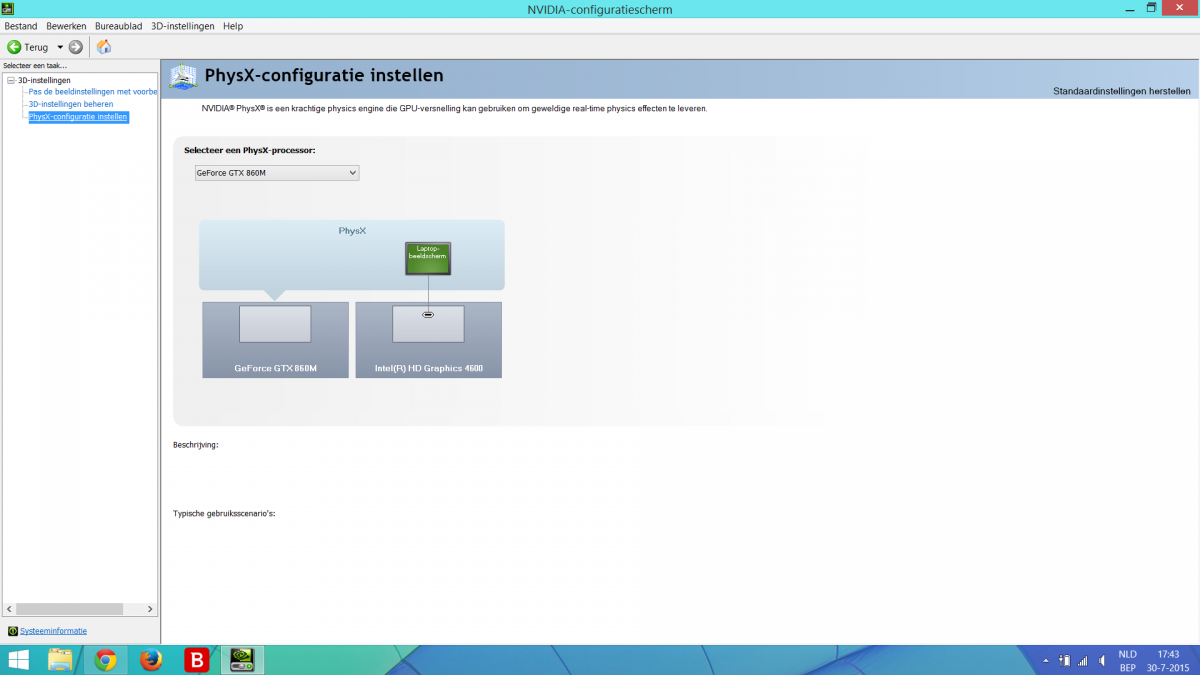The height and width of the screenshot is (675, 1200).
Task: Click the battery power tray icon
Action: 1065,661
